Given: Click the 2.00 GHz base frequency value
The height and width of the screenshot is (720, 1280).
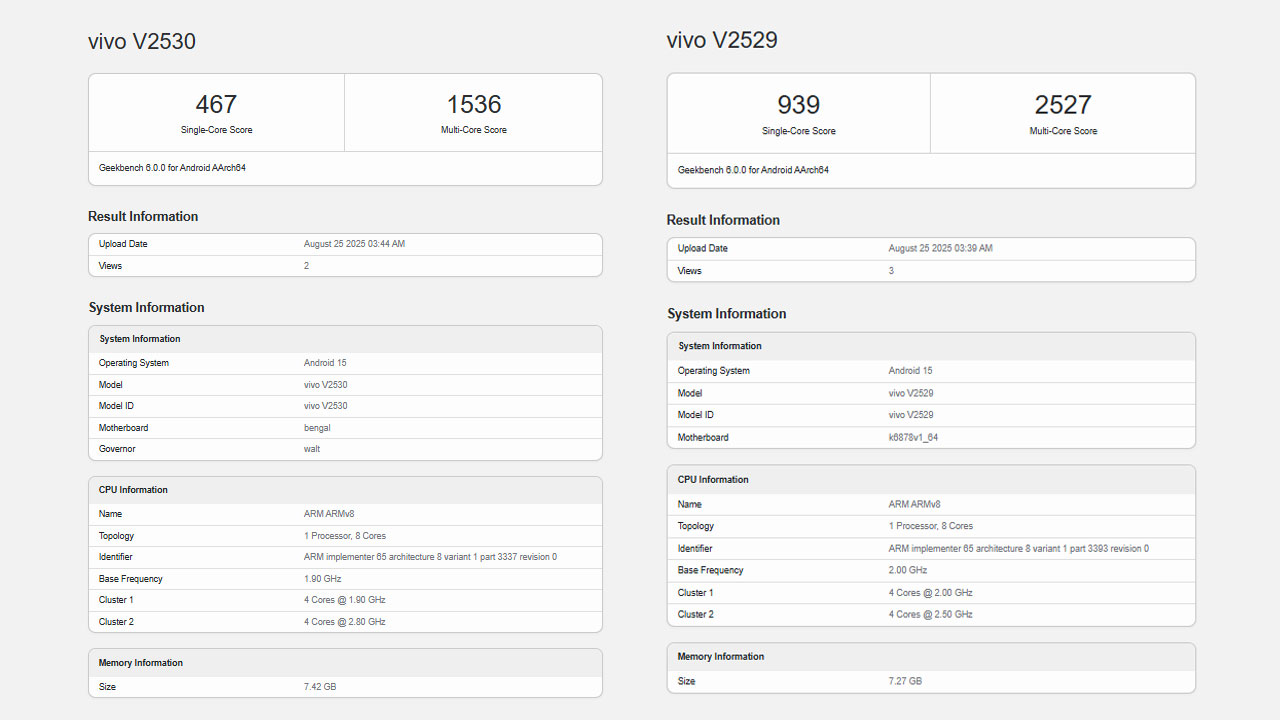Looking at the screenshot, I should pyautogui.click(x=907, y=570).
